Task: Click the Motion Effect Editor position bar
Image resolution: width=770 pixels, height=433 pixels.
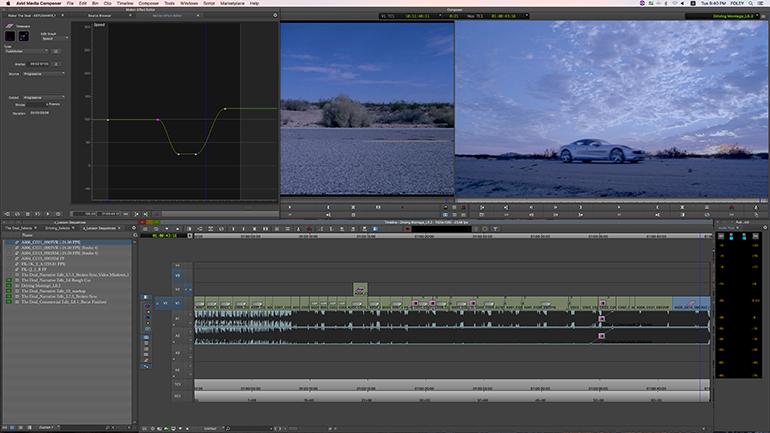Action: pos(219,214)
